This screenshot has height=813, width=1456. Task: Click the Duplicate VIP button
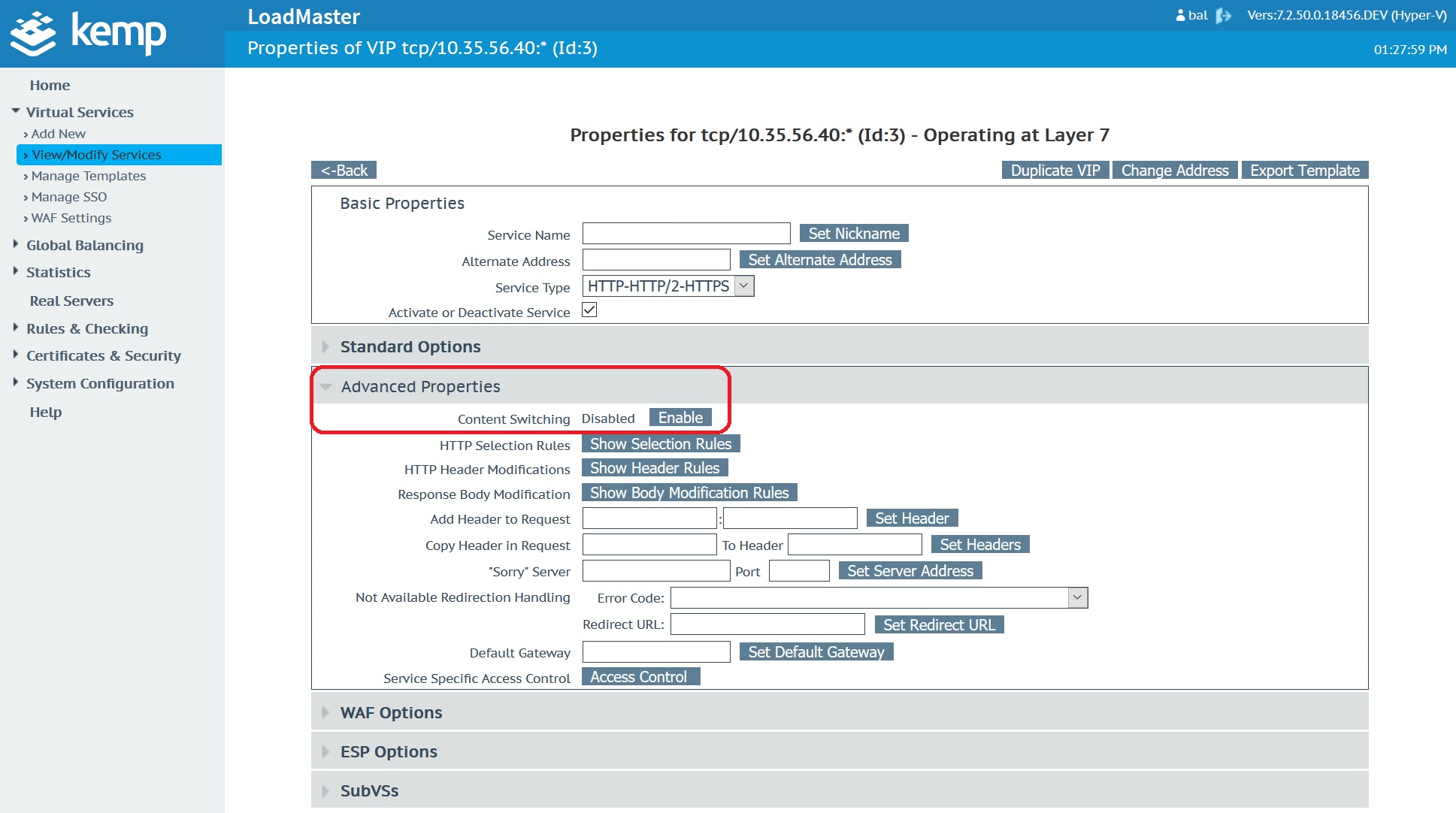pyautogui.click(x=1055, y=171)
